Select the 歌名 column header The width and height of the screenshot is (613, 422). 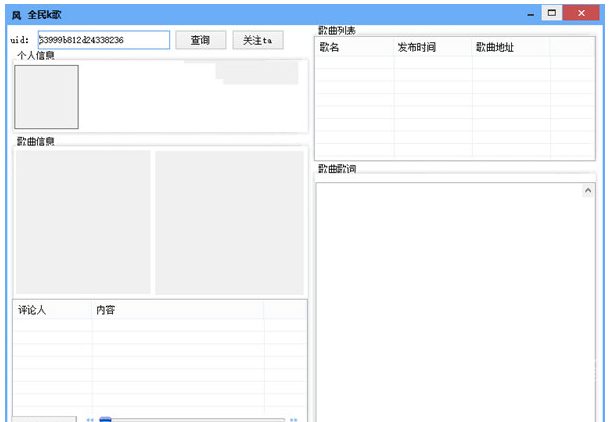[354, 47]
